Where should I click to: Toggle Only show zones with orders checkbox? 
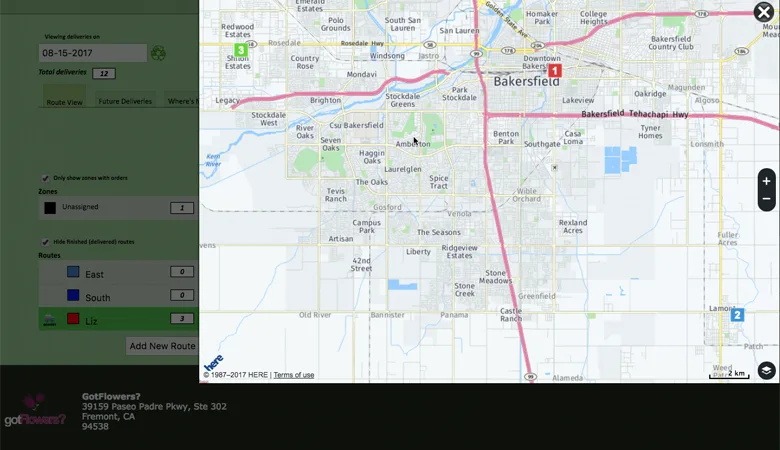click(x=45, y=178)
